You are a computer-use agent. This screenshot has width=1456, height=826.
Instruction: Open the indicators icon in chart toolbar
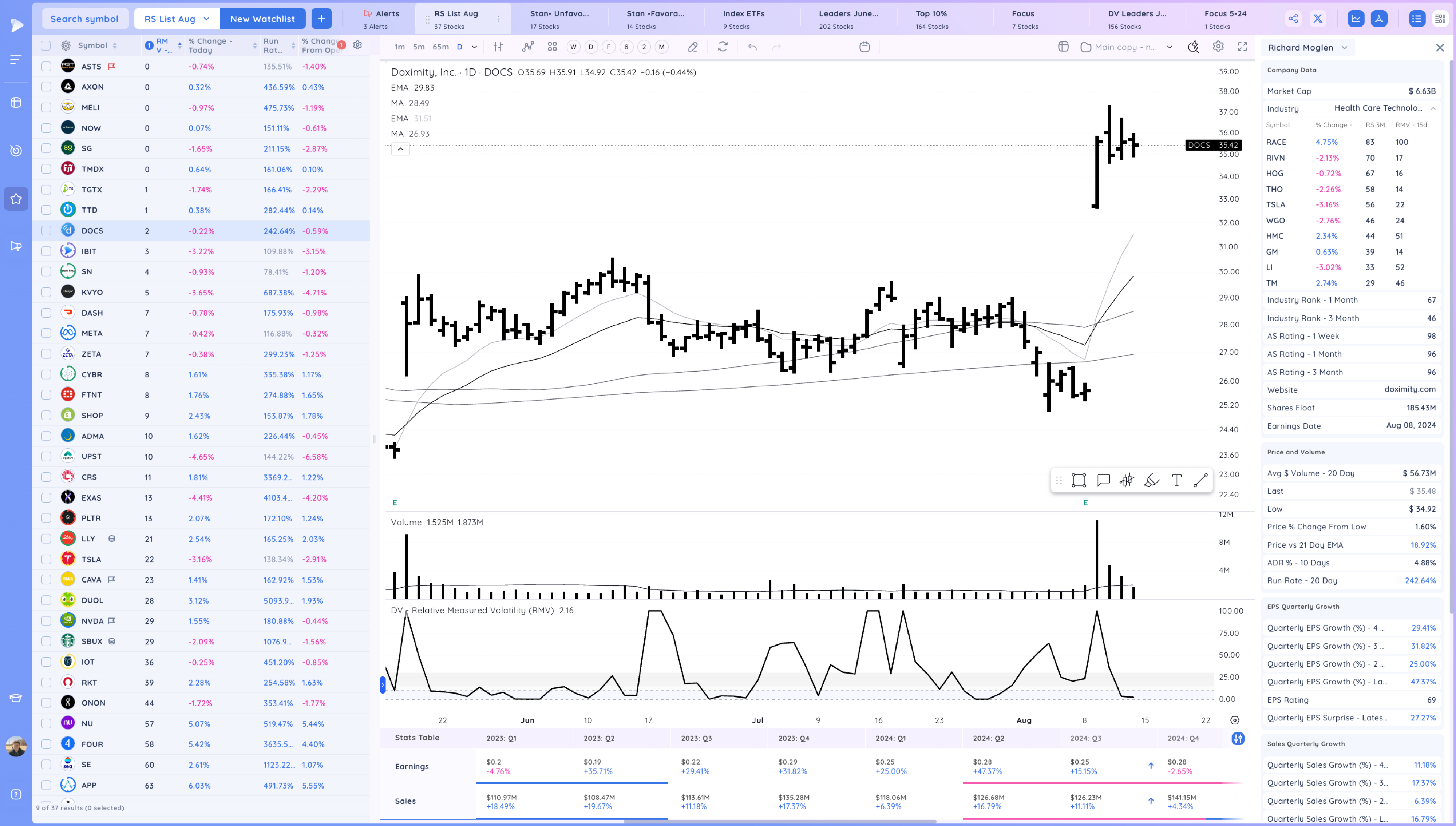[528, 47]
